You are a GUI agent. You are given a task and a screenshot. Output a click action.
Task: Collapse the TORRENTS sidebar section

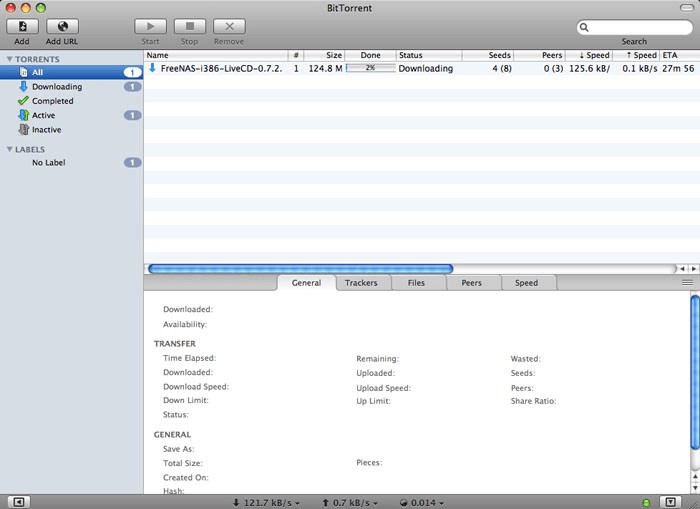pos(9,59)
